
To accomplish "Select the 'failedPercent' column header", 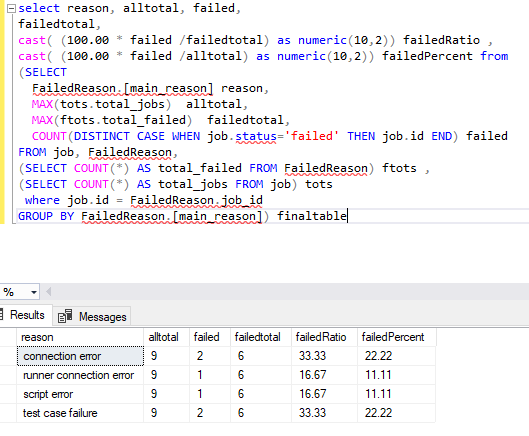I will point(396,337).
